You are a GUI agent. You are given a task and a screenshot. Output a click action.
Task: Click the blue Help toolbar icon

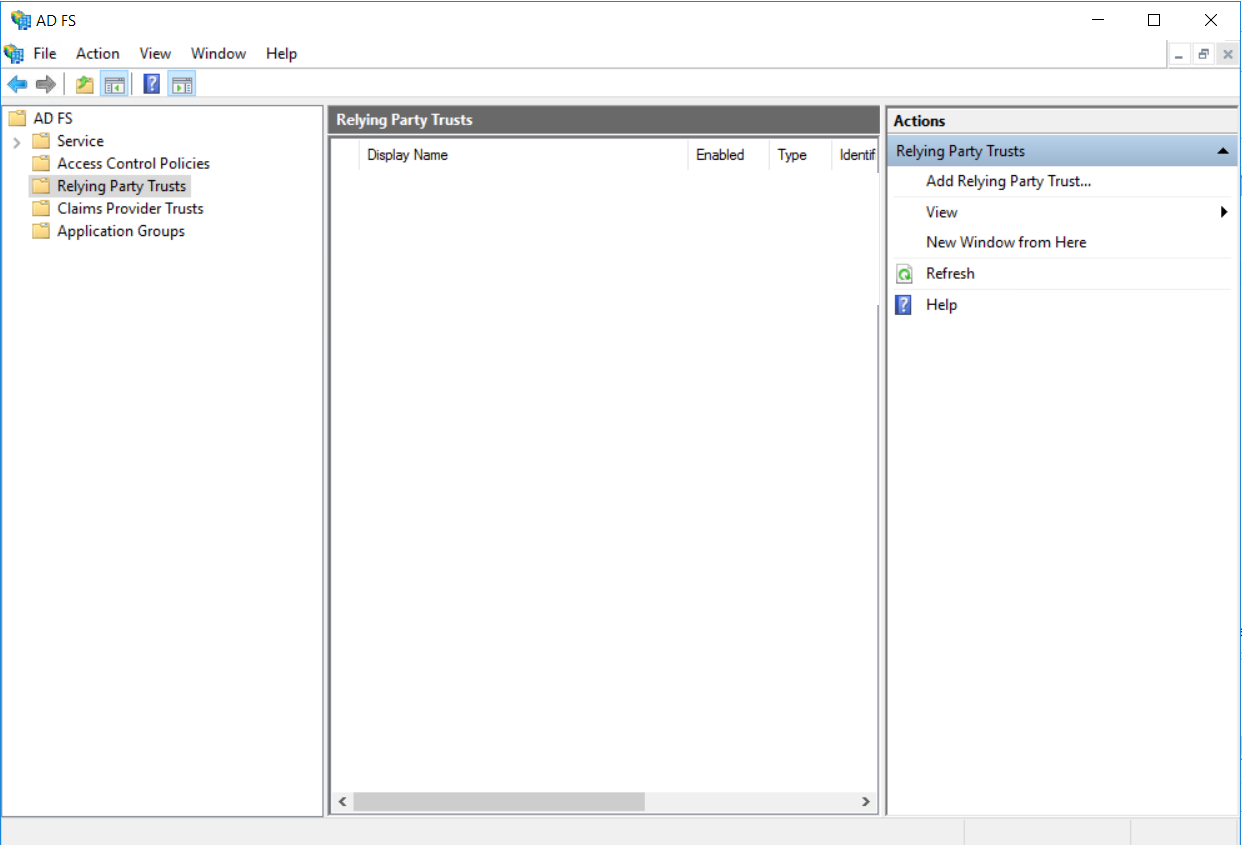[152, 85]
